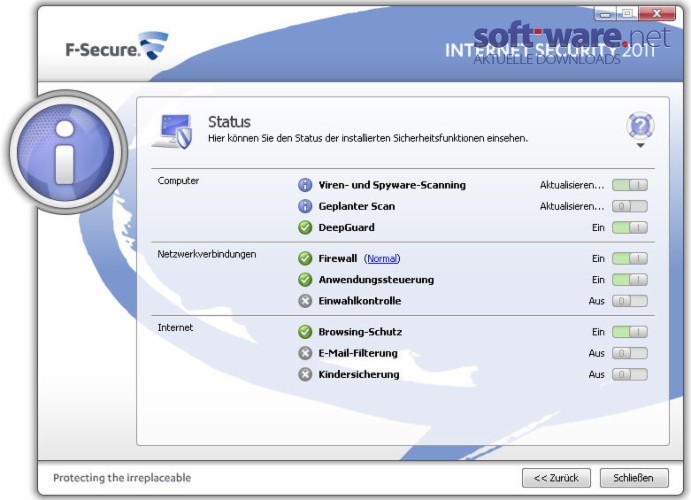691x500 pixels.
Task: Click green check icon beside Browsing-Schutz
Action: (305, 332)
